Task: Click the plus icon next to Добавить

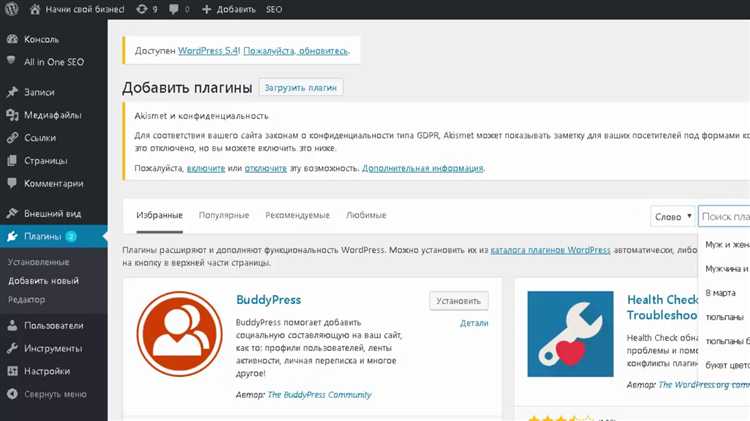Action: pyautogui.click(x=206, y=10)
